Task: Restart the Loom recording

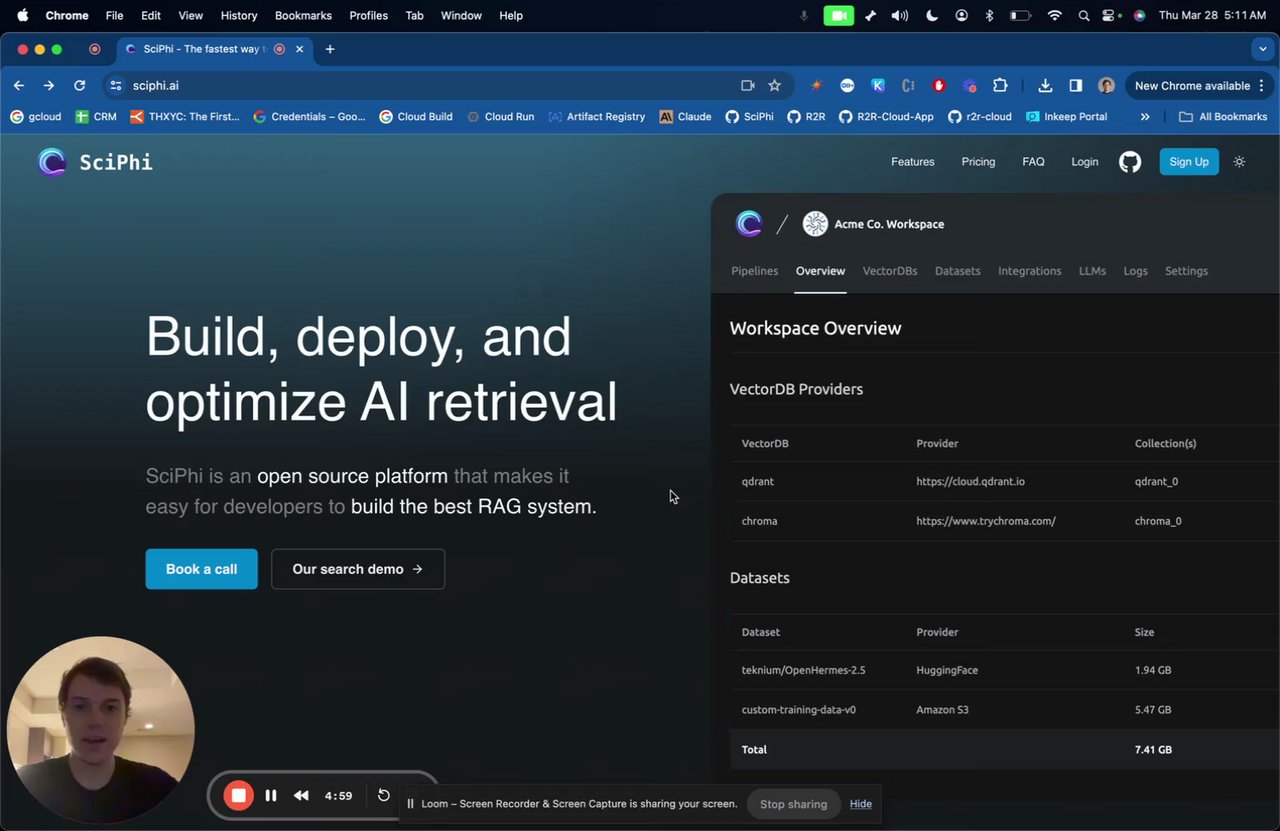Action: tap(384, 796)
